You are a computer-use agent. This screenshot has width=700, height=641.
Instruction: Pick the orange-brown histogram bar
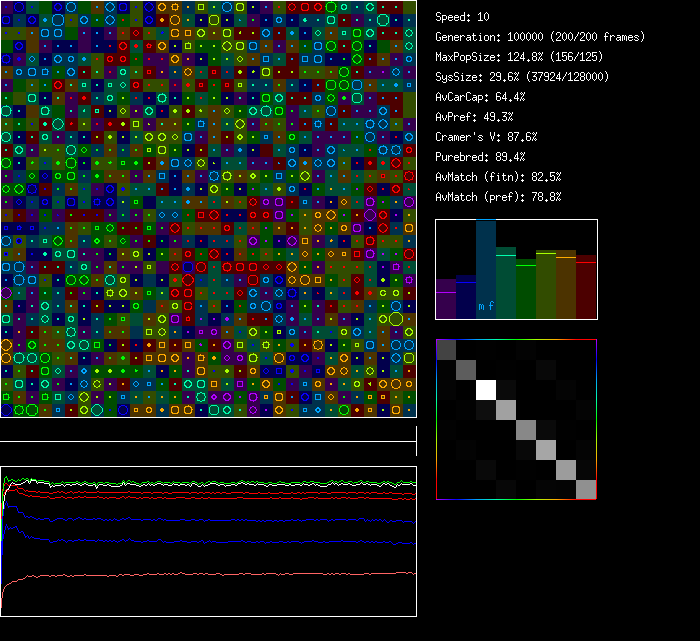(x=566, y=285)
